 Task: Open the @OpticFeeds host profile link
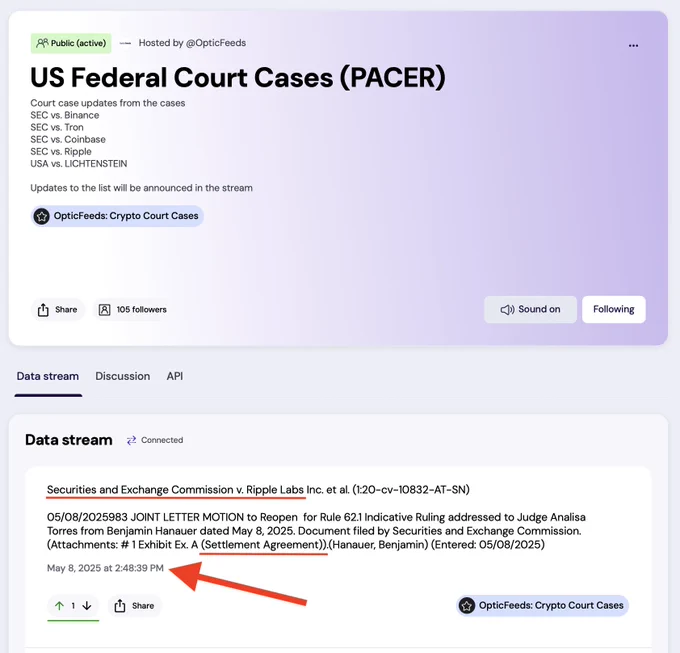click(216, 43)
